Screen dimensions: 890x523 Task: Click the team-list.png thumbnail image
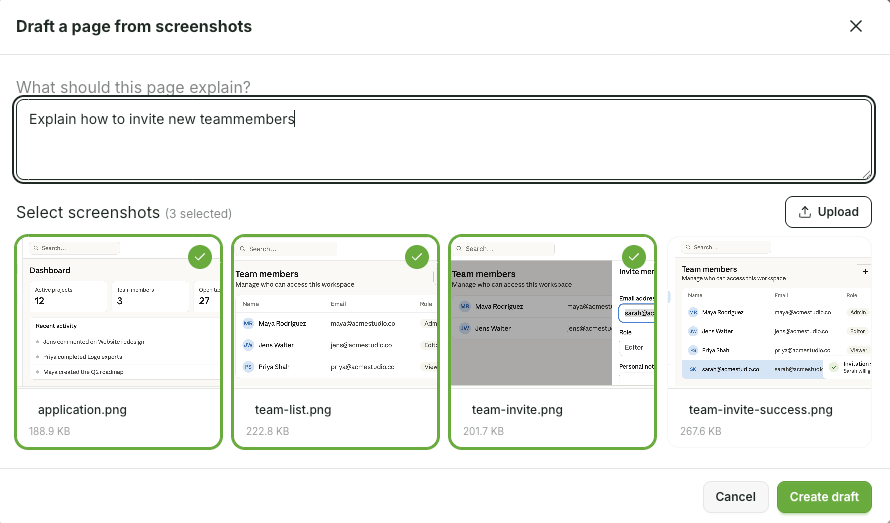335,312
